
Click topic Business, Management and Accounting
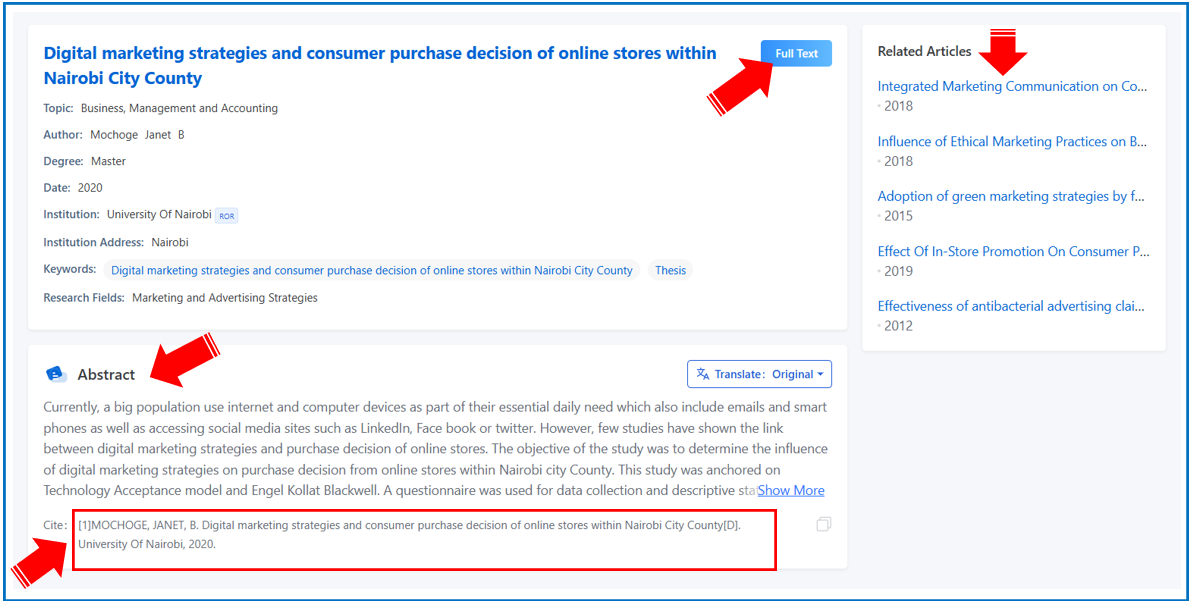pyautogui.click(x=179, y=108)
